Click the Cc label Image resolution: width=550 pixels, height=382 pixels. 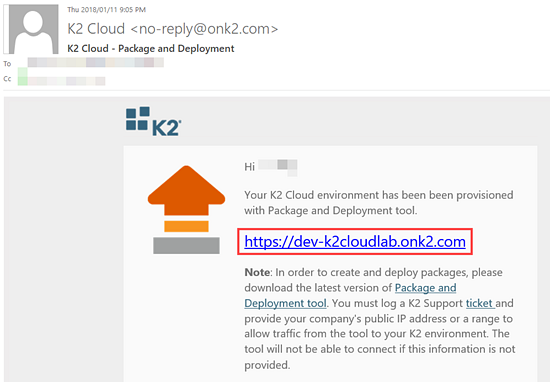coord(7,79)
